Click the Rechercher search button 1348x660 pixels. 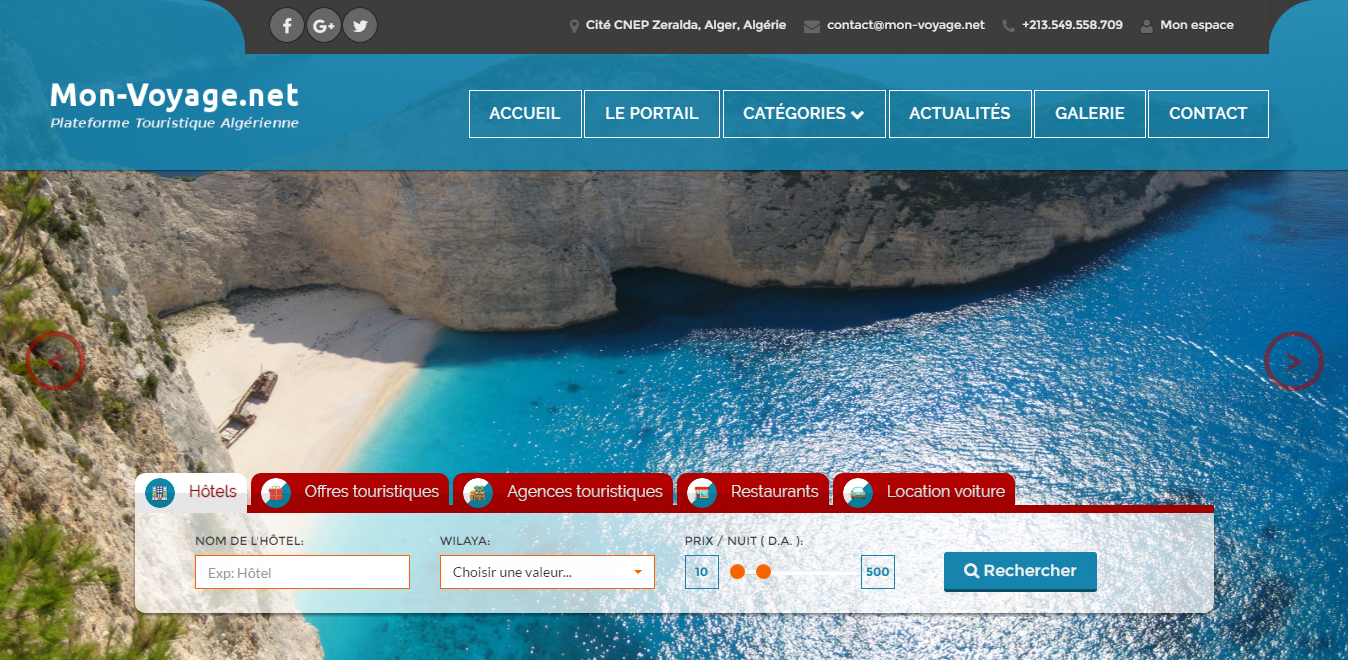[x=1020, y=571]
